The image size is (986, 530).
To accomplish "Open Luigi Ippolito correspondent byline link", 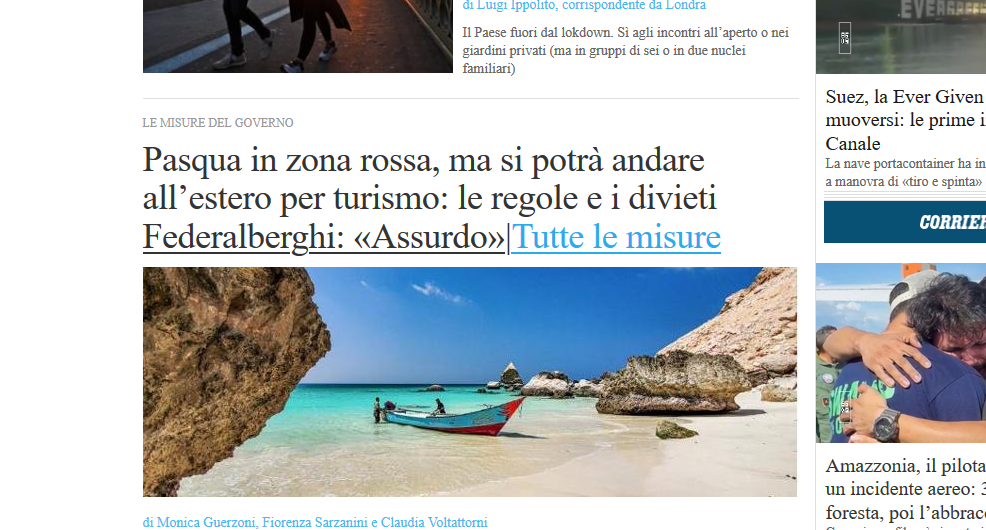I will (584, 6).
